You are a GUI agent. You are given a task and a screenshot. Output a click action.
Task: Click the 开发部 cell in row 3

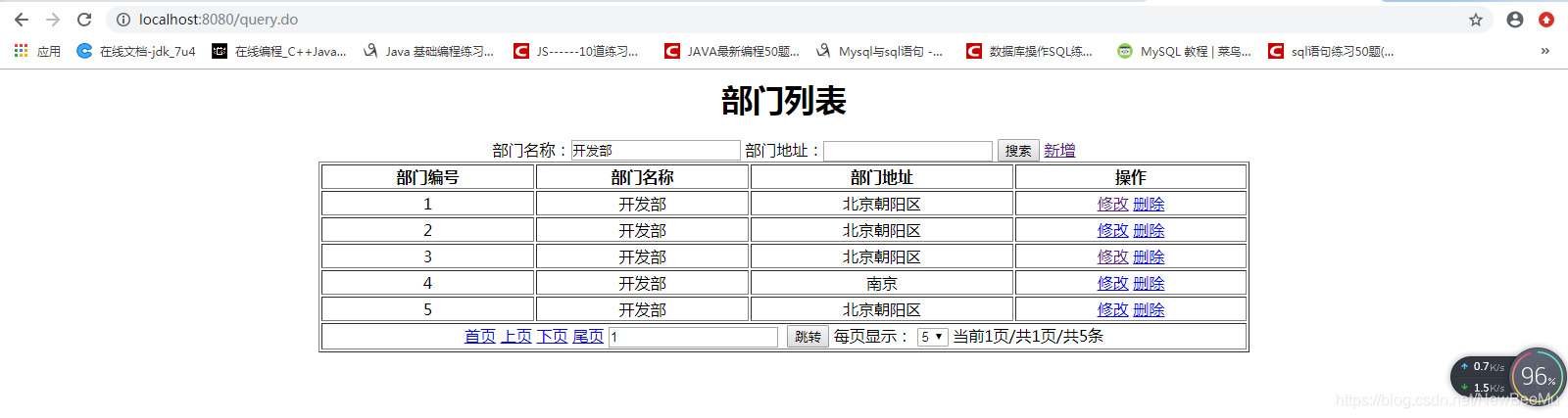643,256
